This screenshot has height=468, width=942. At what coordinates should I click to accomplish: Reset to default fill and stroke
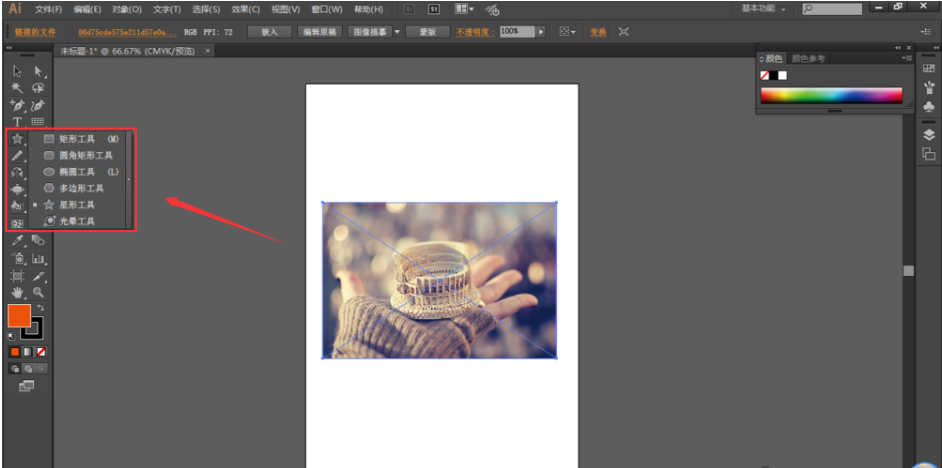point(11,336)
